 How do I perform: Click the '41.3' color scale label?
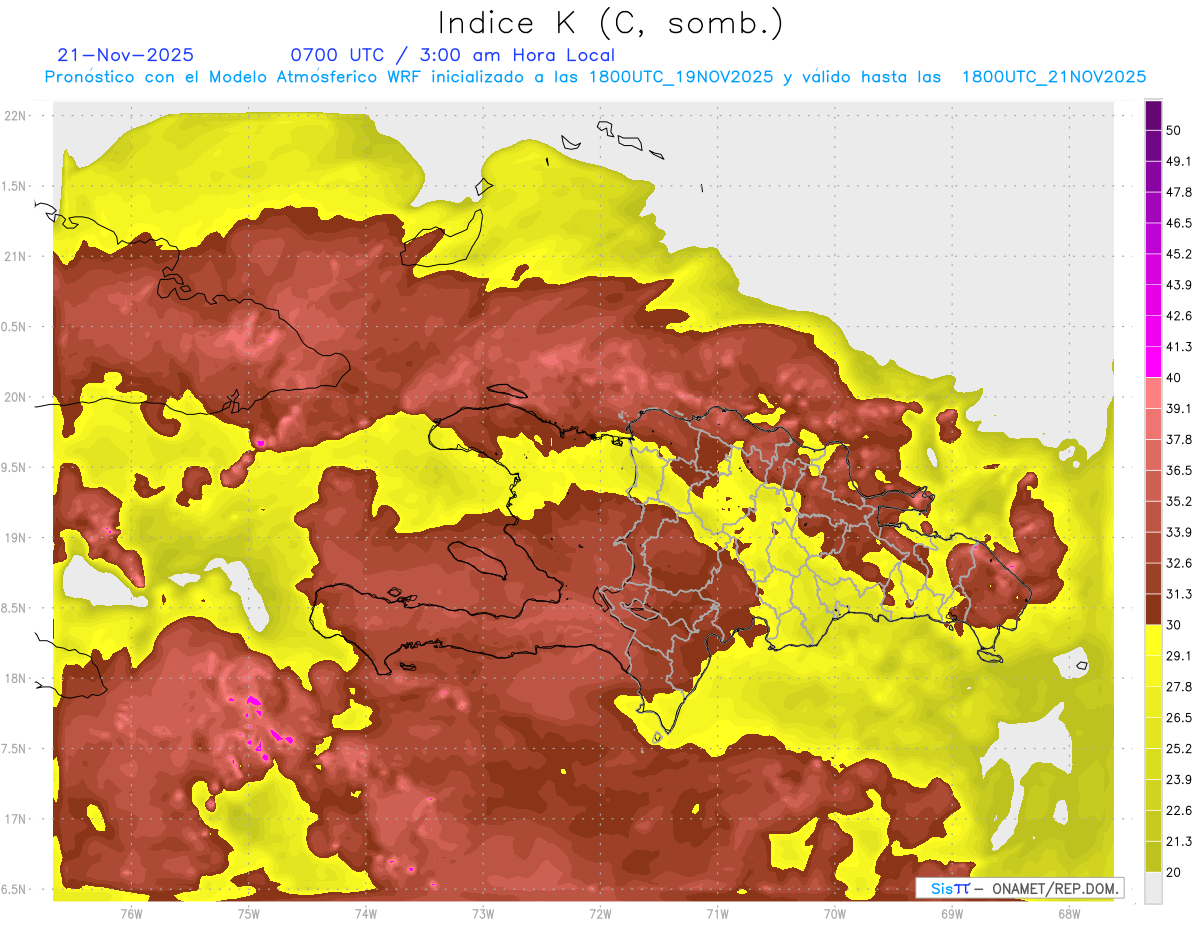[1179, 347]
